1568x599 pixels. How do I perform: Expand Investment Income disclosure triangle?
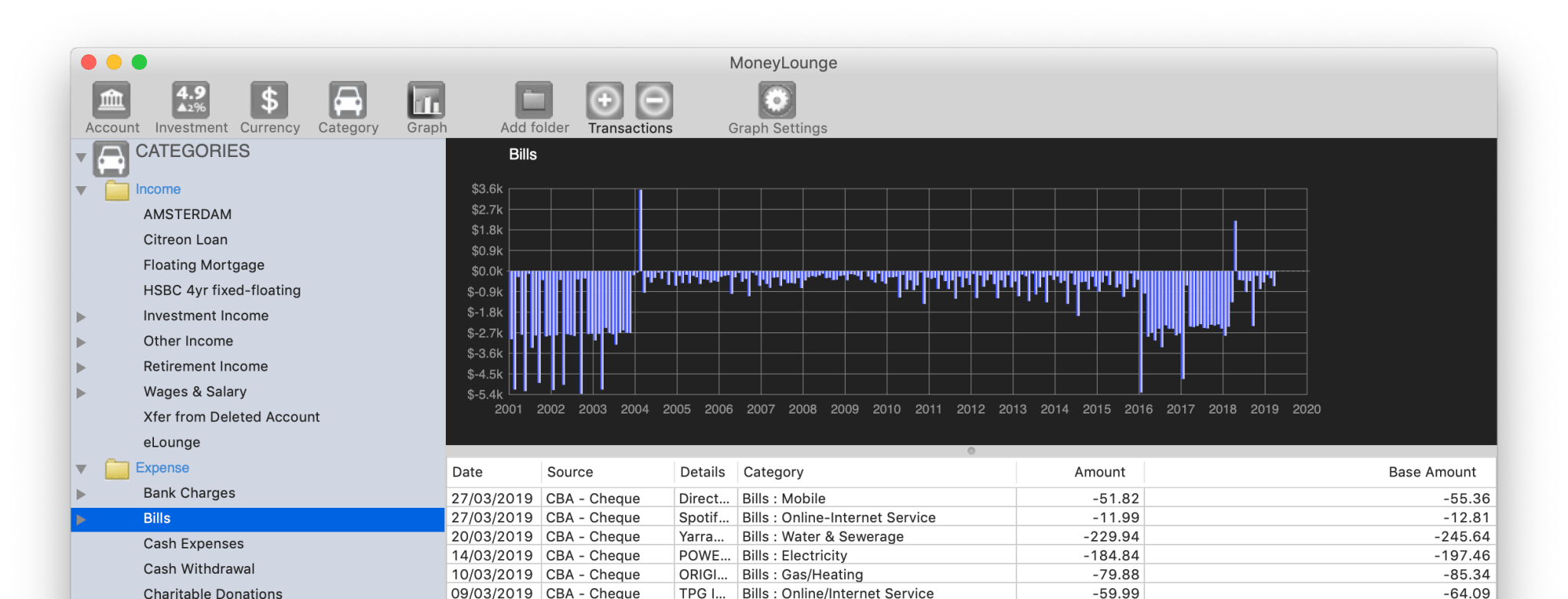[81, 317]
